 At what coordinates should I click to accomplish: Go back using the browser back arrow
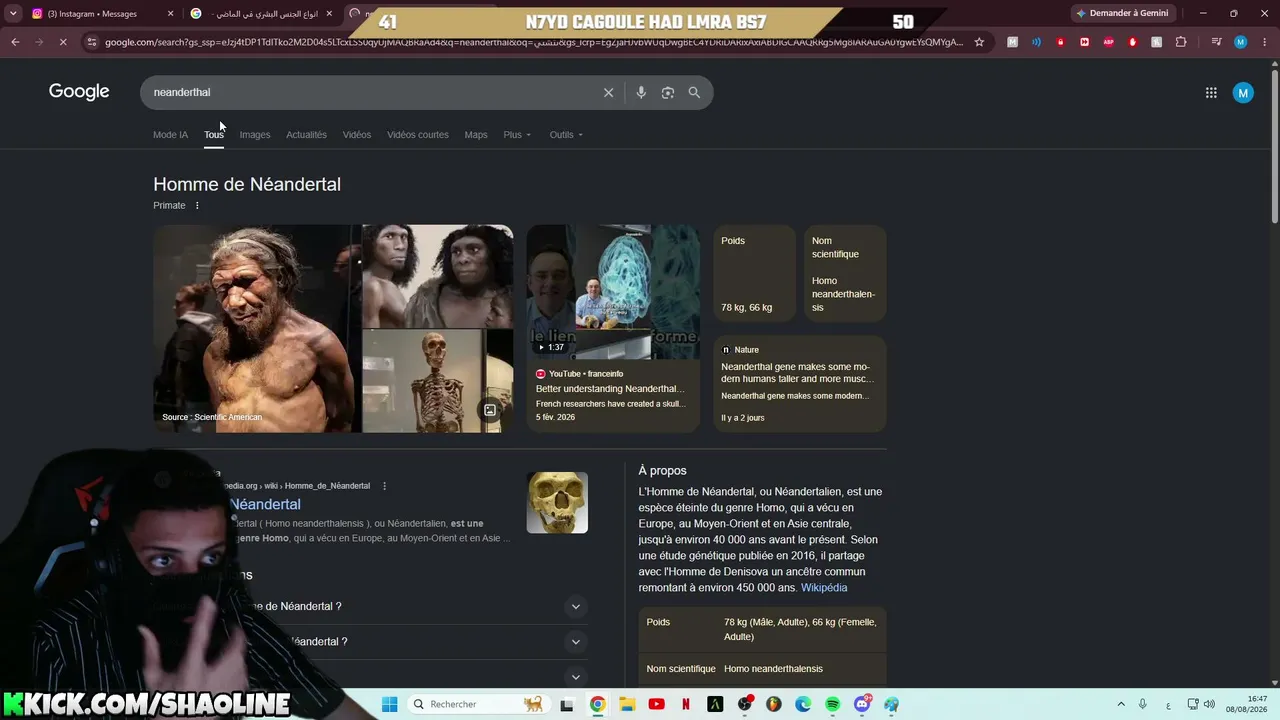(x=15, y=42)
